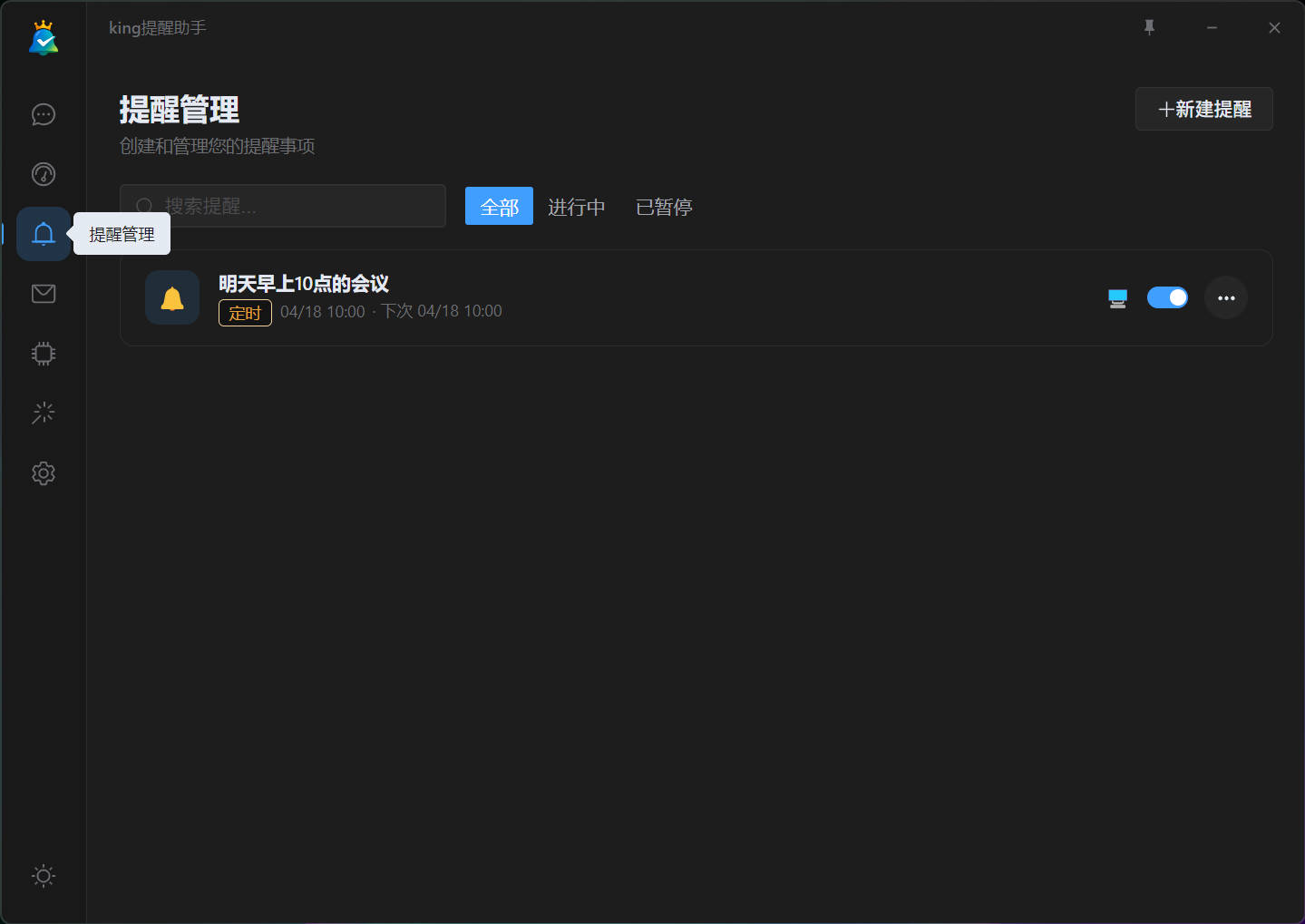Image resolution: width=1305 pixels, height=924 pixels.
Task: Open the AI sparkle feature in sidebar
Action: (43, 413)
